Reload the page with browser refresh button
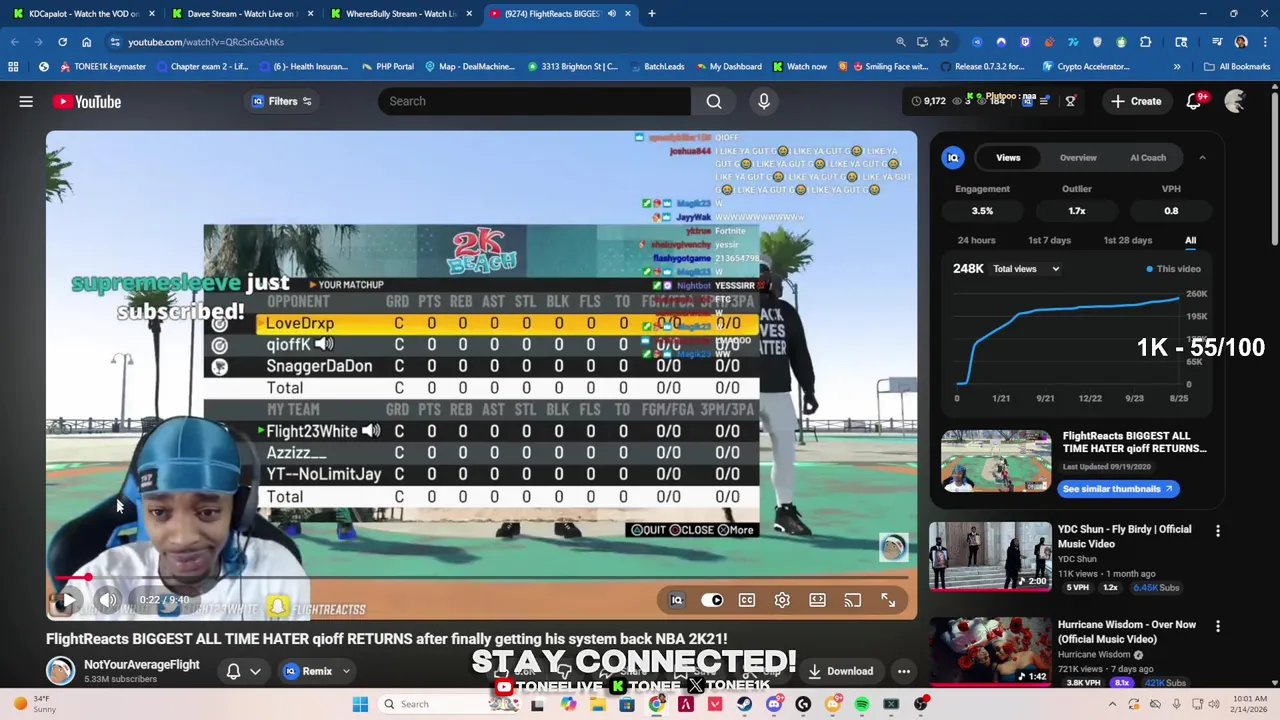 click(x=62, y=42)
